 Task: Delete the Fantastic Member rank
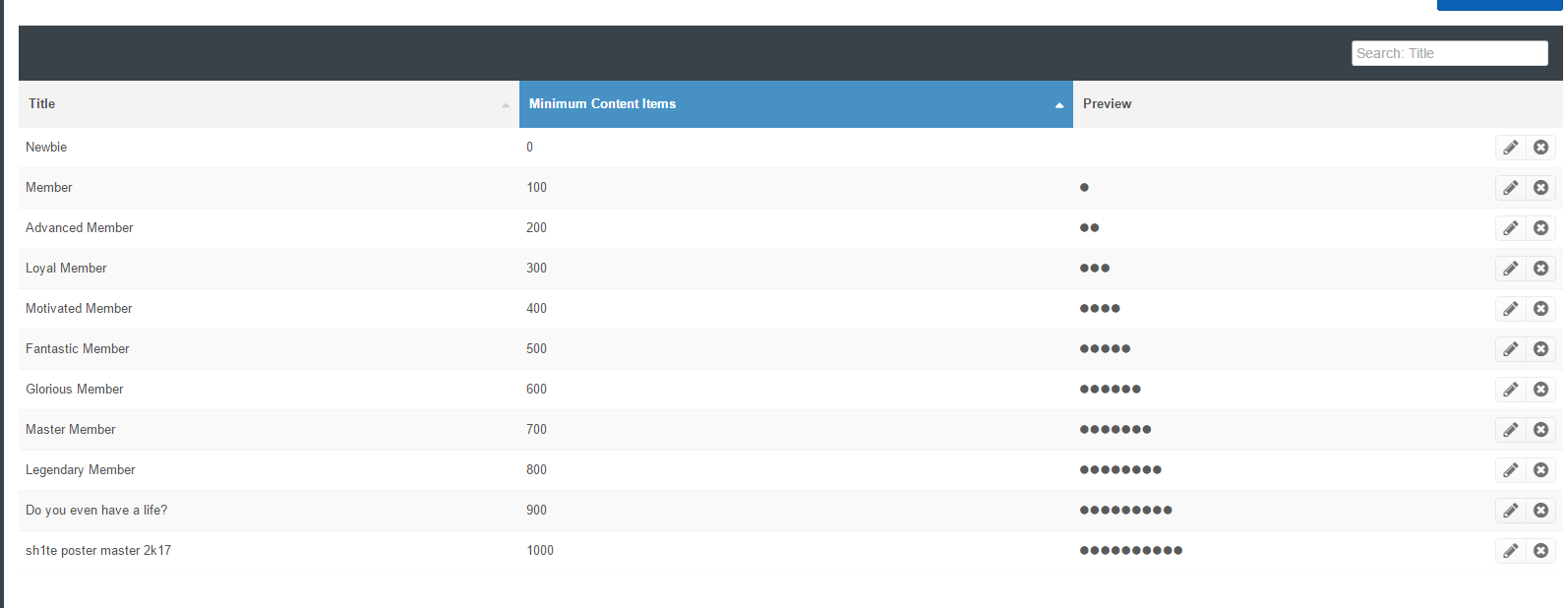[1541, 349]
